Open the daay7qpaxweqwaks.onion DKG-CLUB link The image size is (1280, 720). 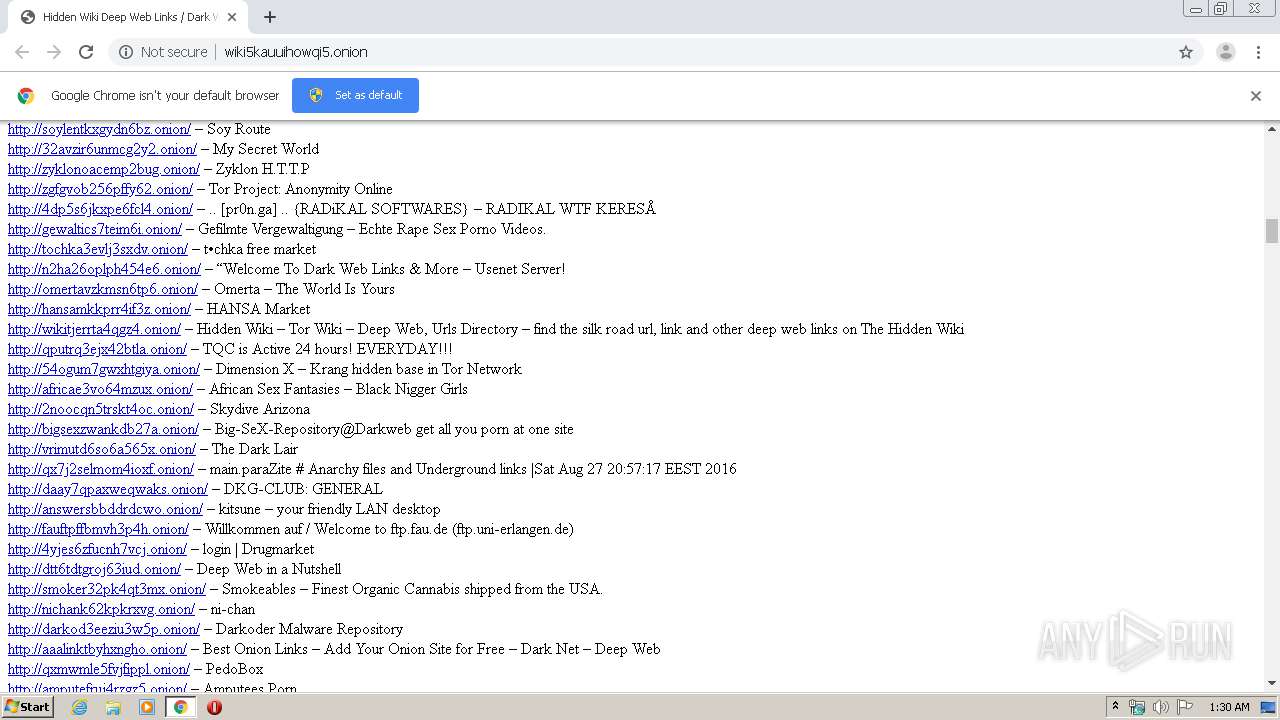[108, 489]
